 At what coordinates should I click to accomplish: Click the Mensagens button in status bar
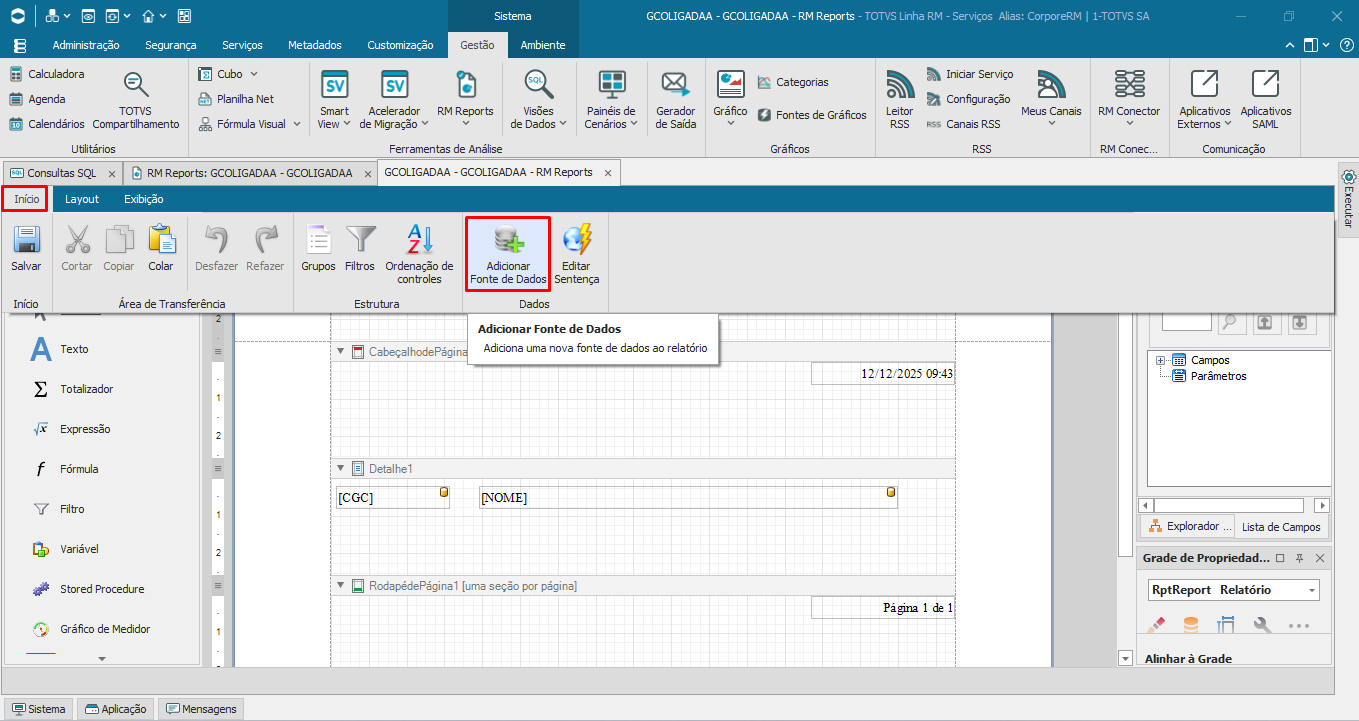200,709
